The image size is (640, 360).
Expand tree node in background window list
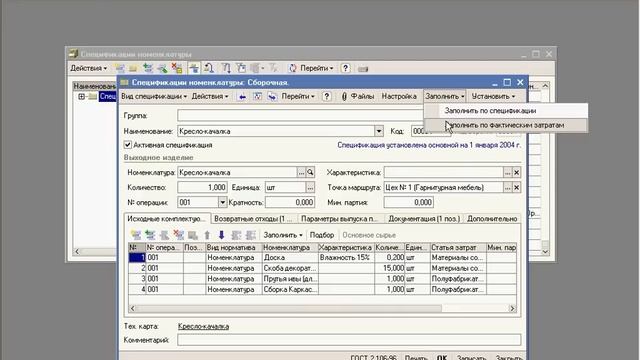(x=81, y=97)
